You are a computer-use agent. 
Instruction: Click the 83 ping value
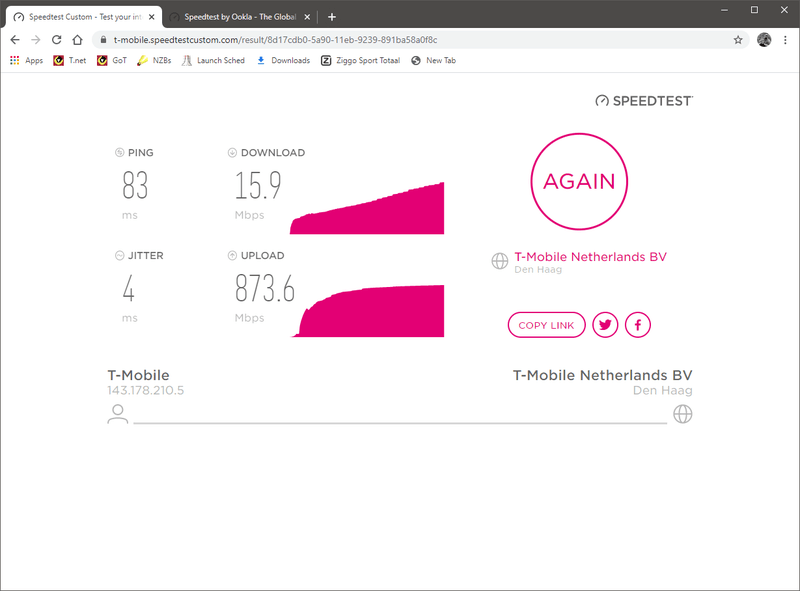coord(135,185)
